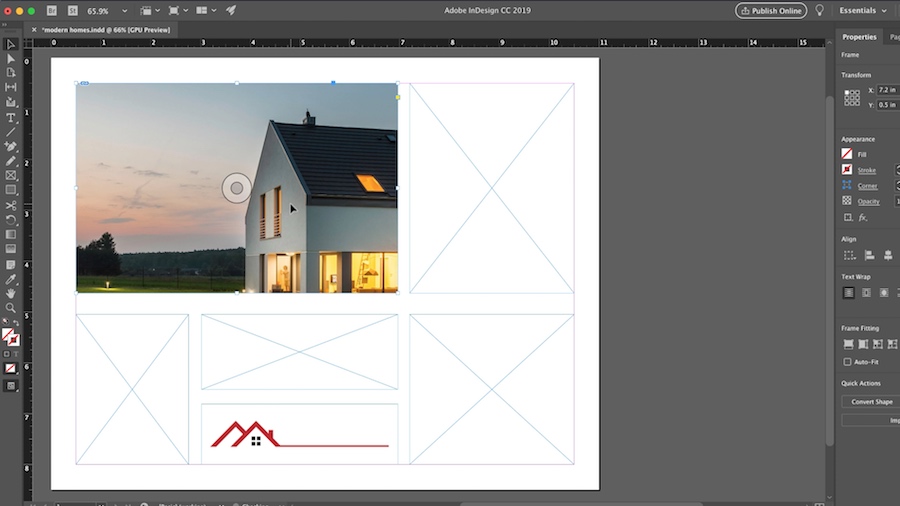Select the Line tool
The image size is (900, 506).
[10, 132]
